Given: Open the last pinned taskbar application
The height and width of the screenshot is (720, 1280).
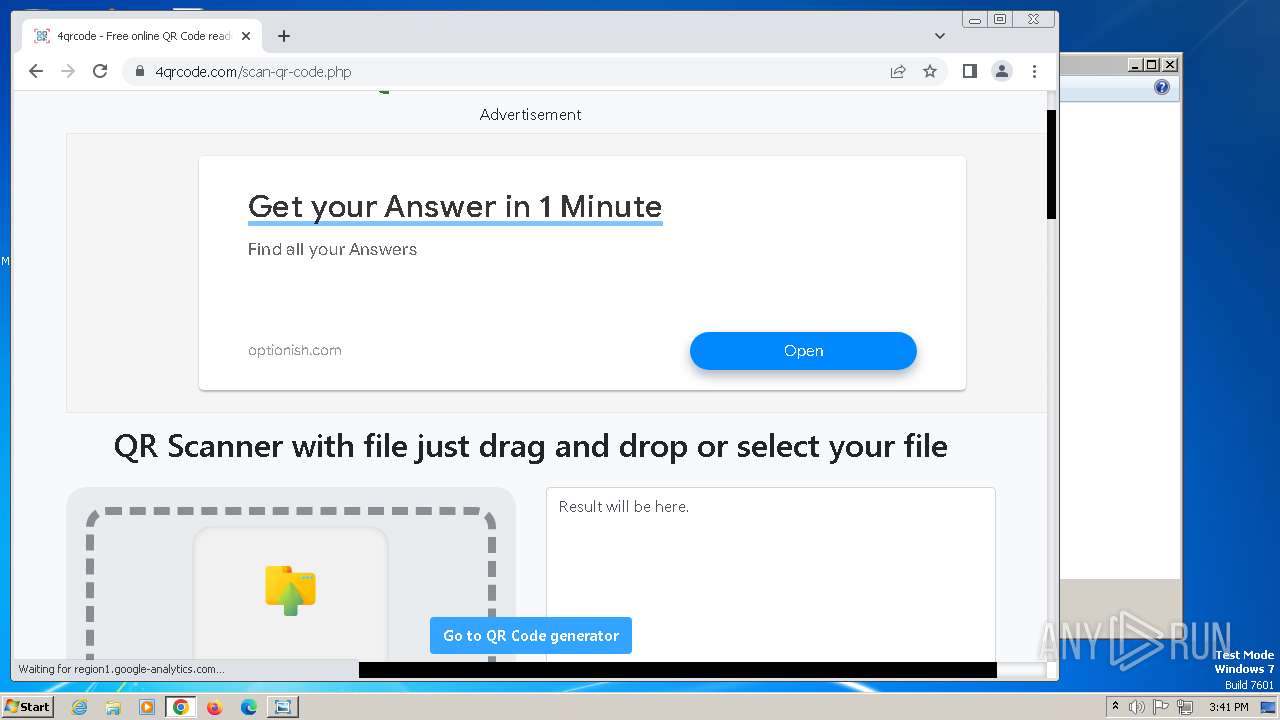Looking at the screenshot, I should tap(283, 707).
